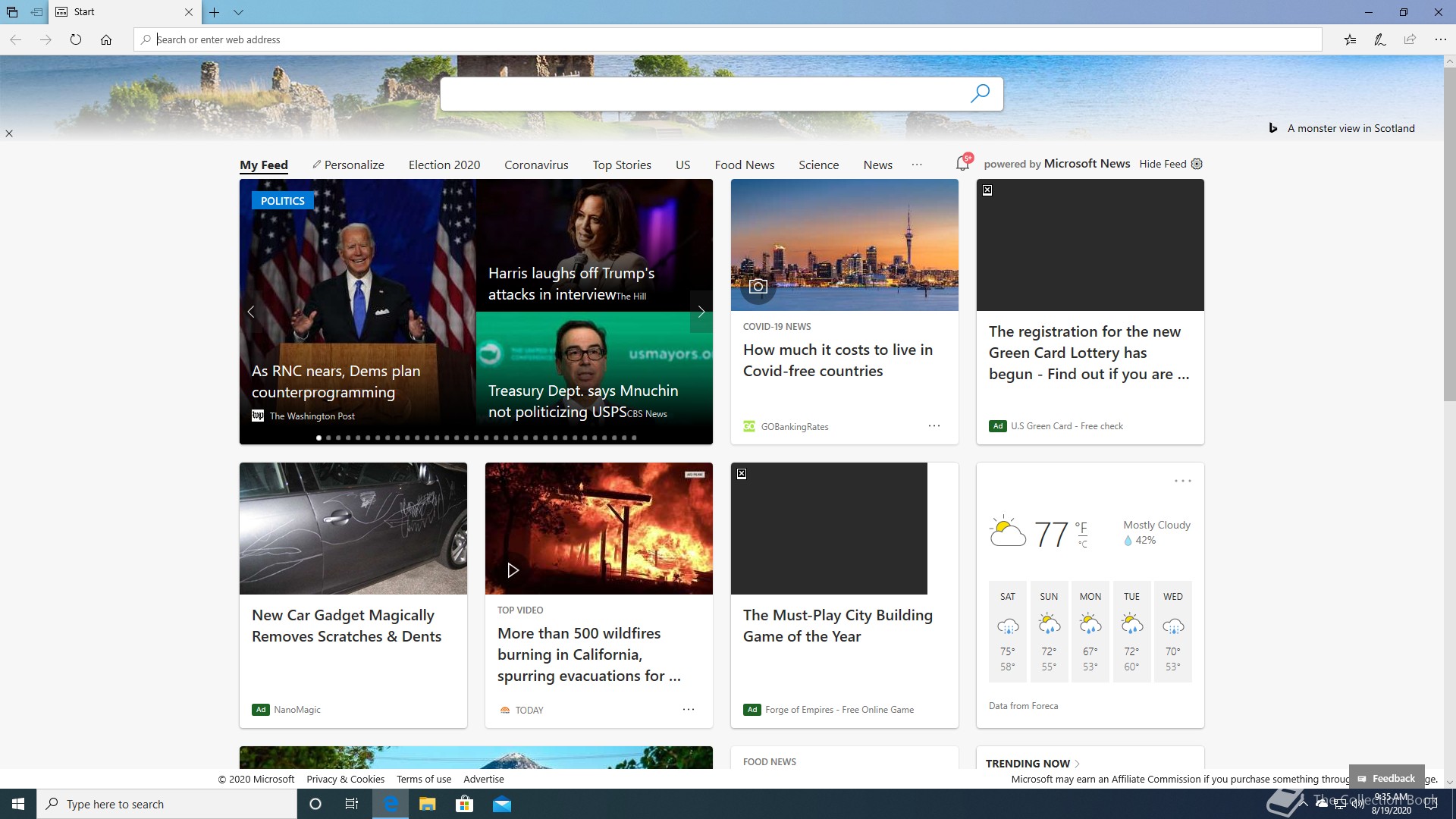Click the Share page icon
This screenshot has height=819, width=1456.
(1410, 39)
